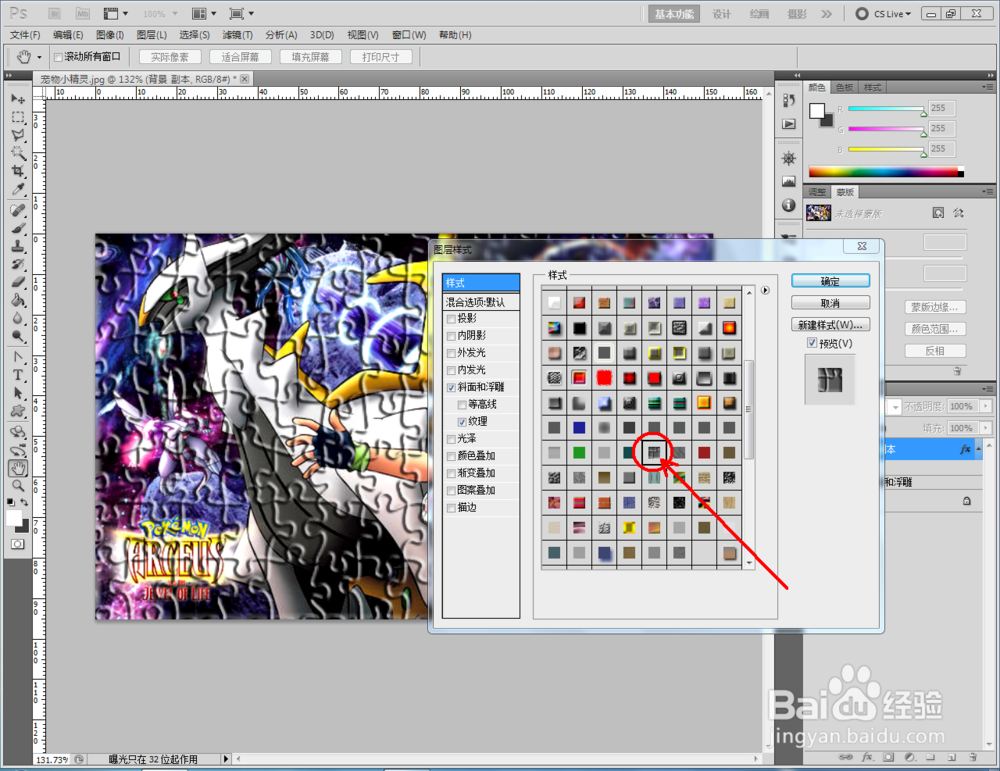
Task: Select the Brush tool
Action: 18,228
